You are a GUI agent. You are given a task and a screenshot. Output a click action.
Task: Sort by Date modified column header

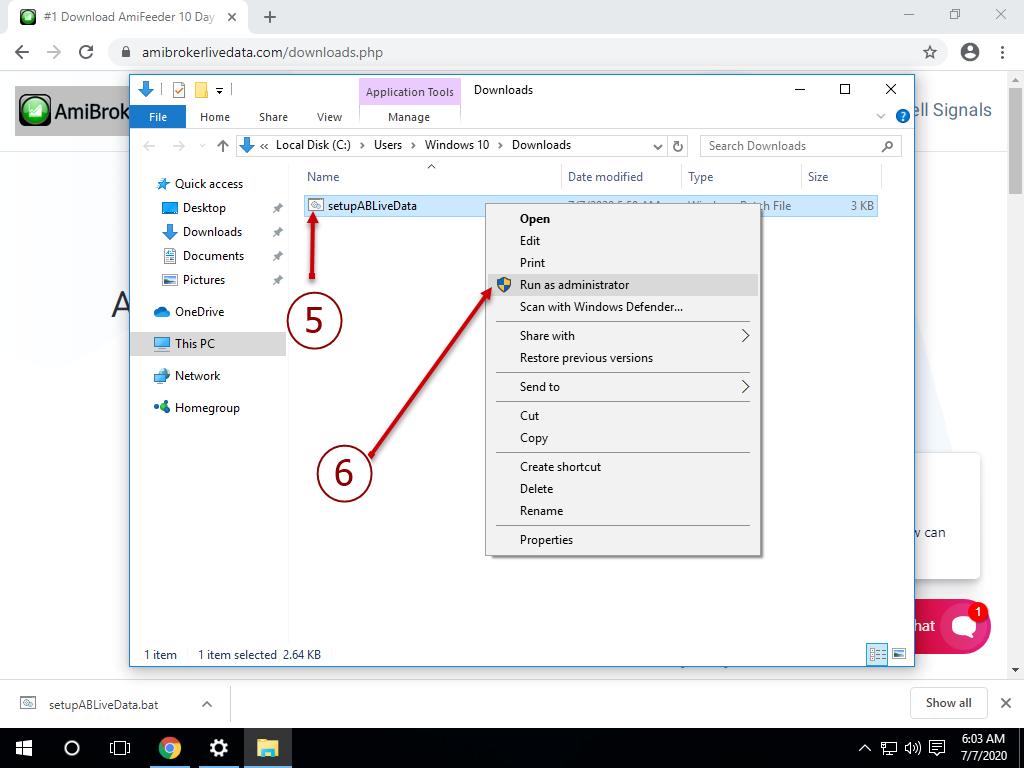point(605,177)
